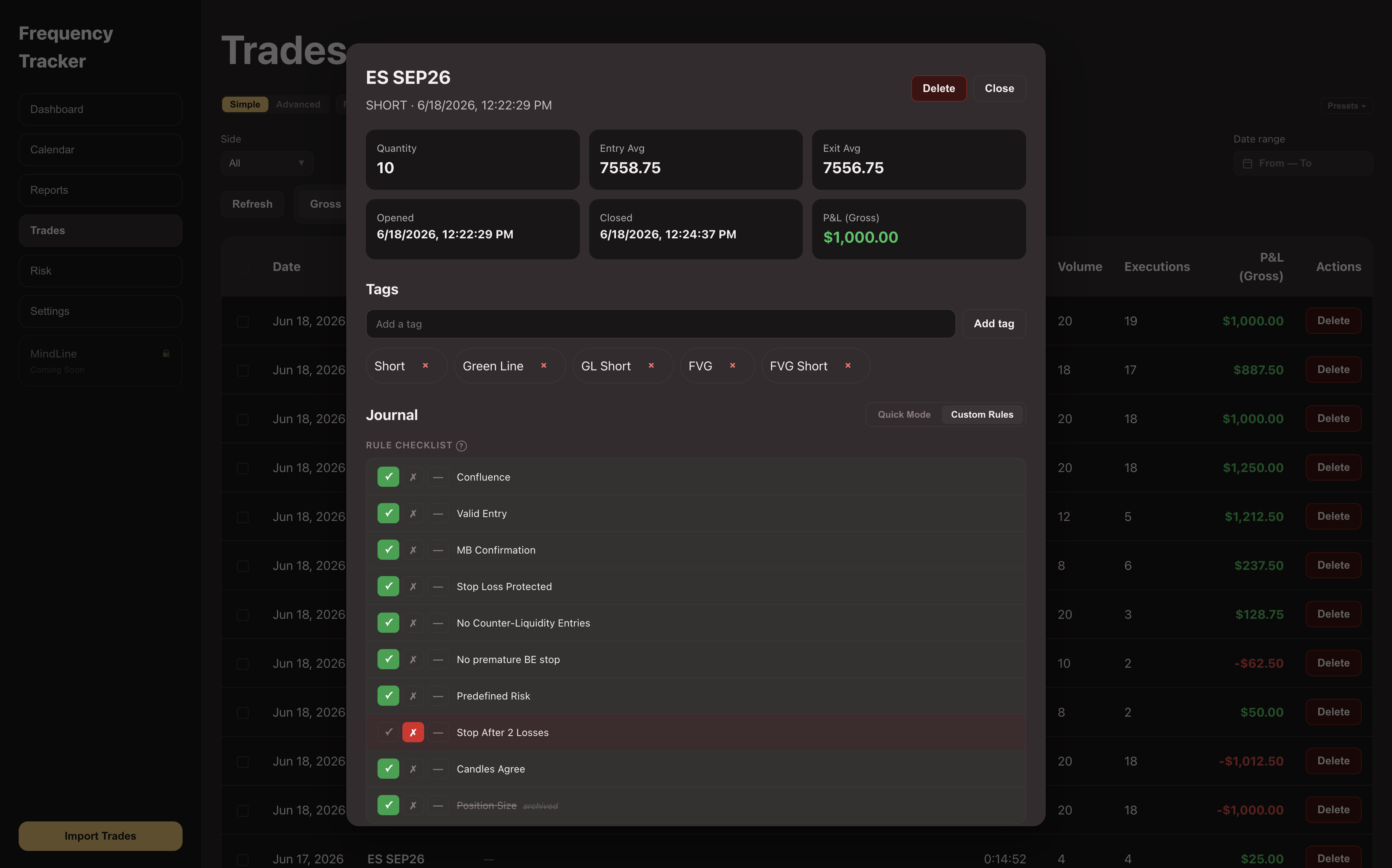Viewport: 1392px width, 868px height.
Task: Tick the select-all checkbox in the table header
Action: [x=243, y=267]
